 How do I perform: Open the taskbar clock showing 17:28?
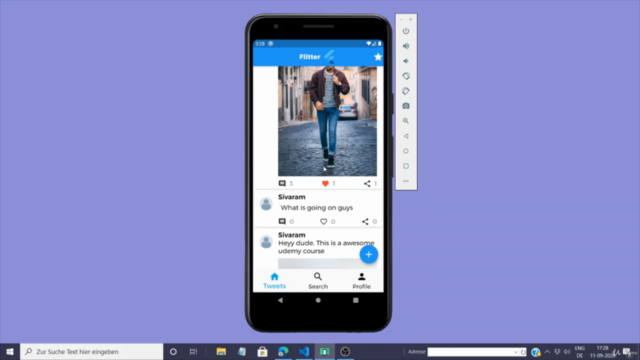602,351
